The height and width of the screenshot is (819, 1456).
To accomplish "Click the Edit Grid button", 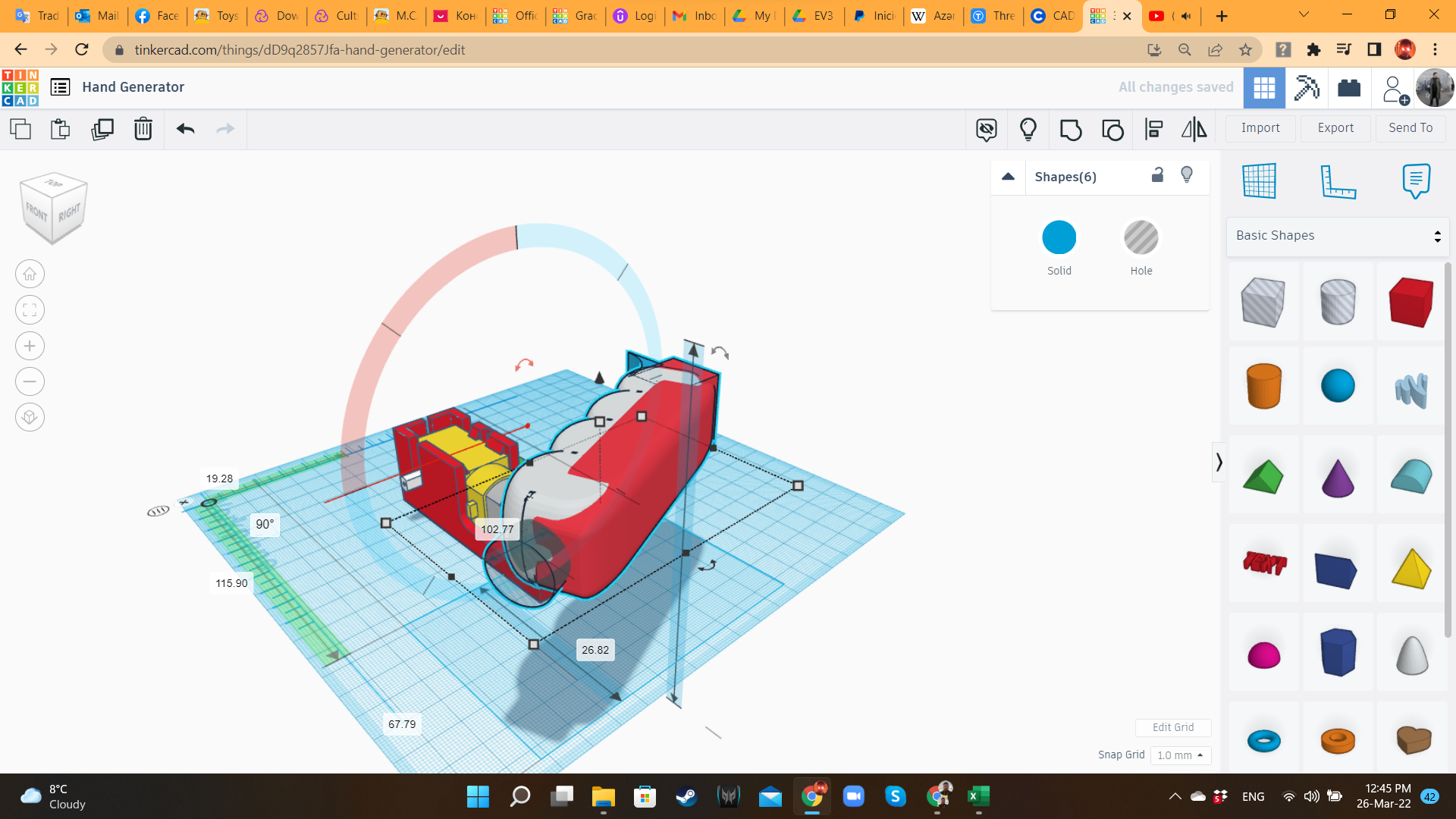I will tap(1173, 727).
